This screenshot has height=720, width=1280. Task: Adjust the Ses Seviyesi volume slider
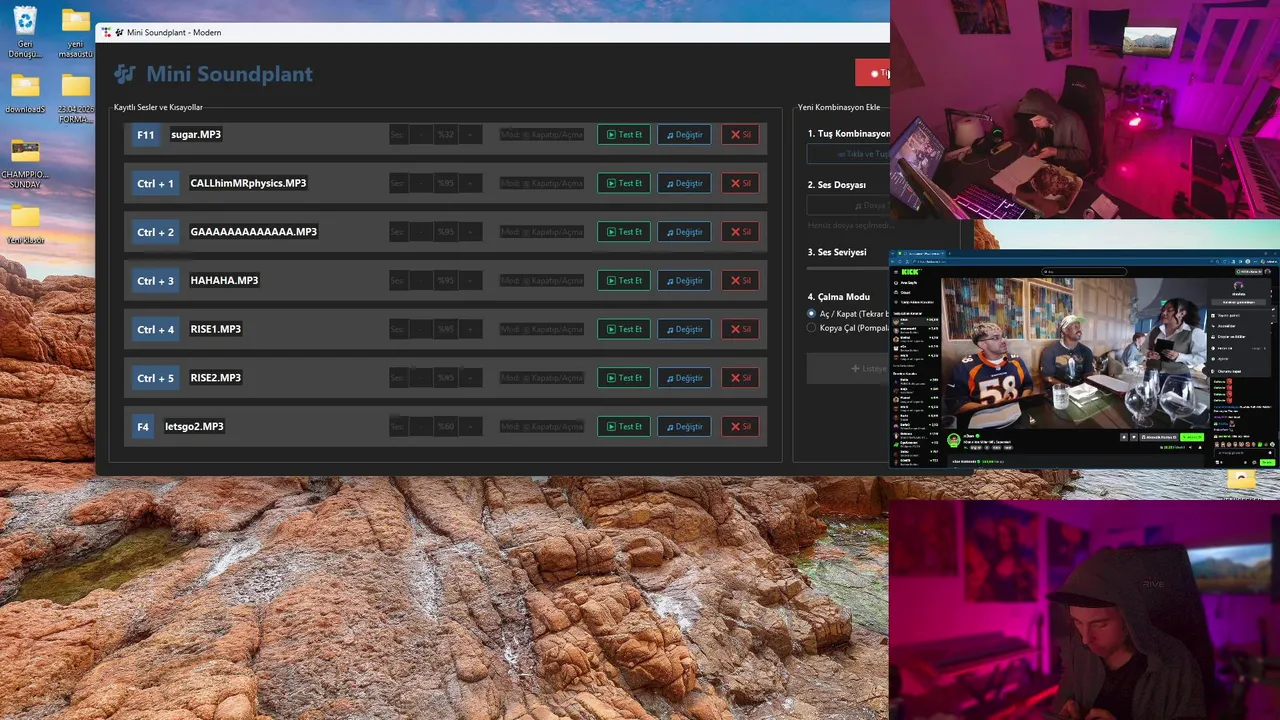coord(848,268)
